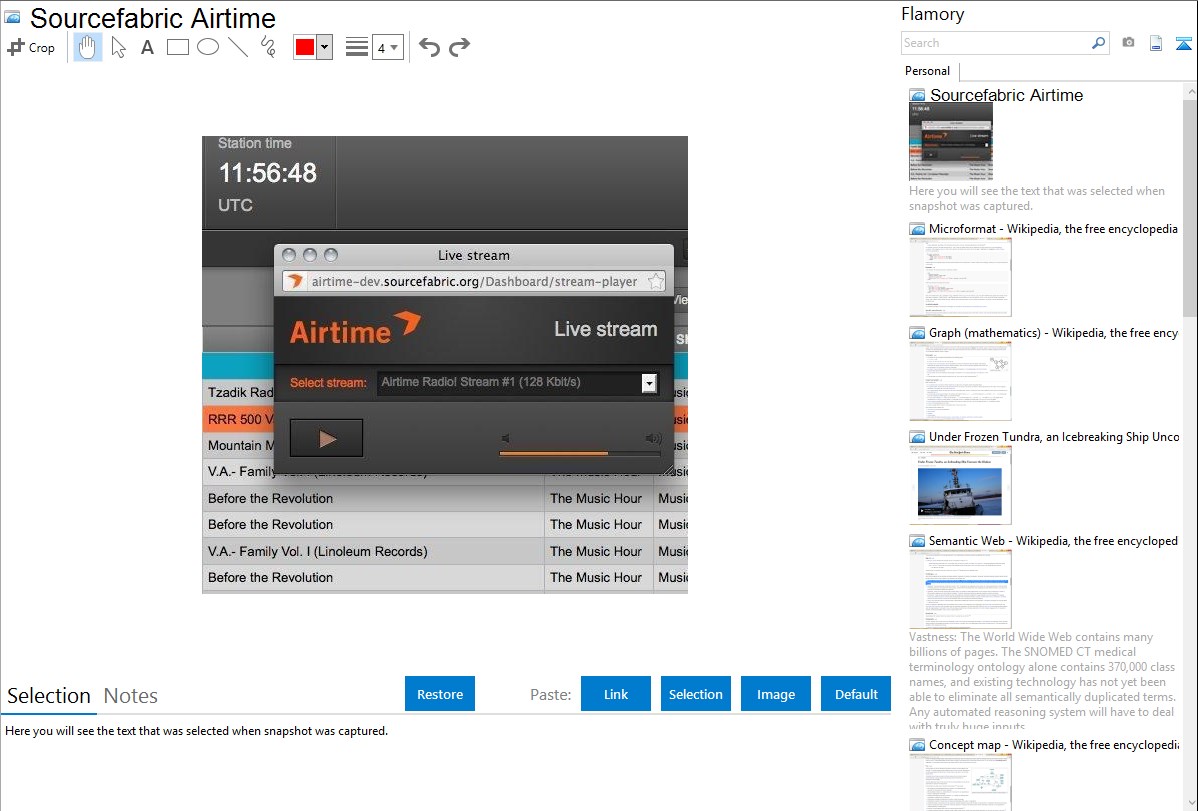Select the Crop tool
1198x811 pixels.
[x=31, y=47]
